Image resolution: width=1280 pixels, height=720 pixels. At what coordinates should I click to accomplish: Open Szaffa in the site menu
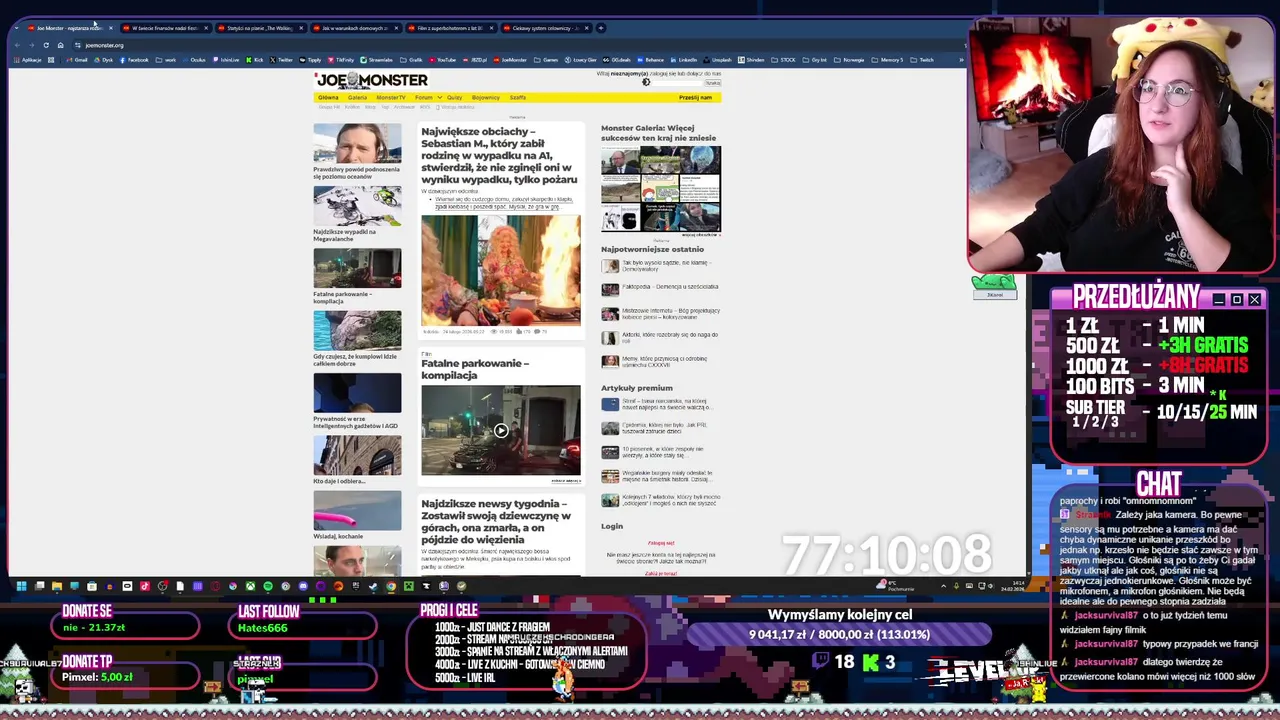point(518,97)
